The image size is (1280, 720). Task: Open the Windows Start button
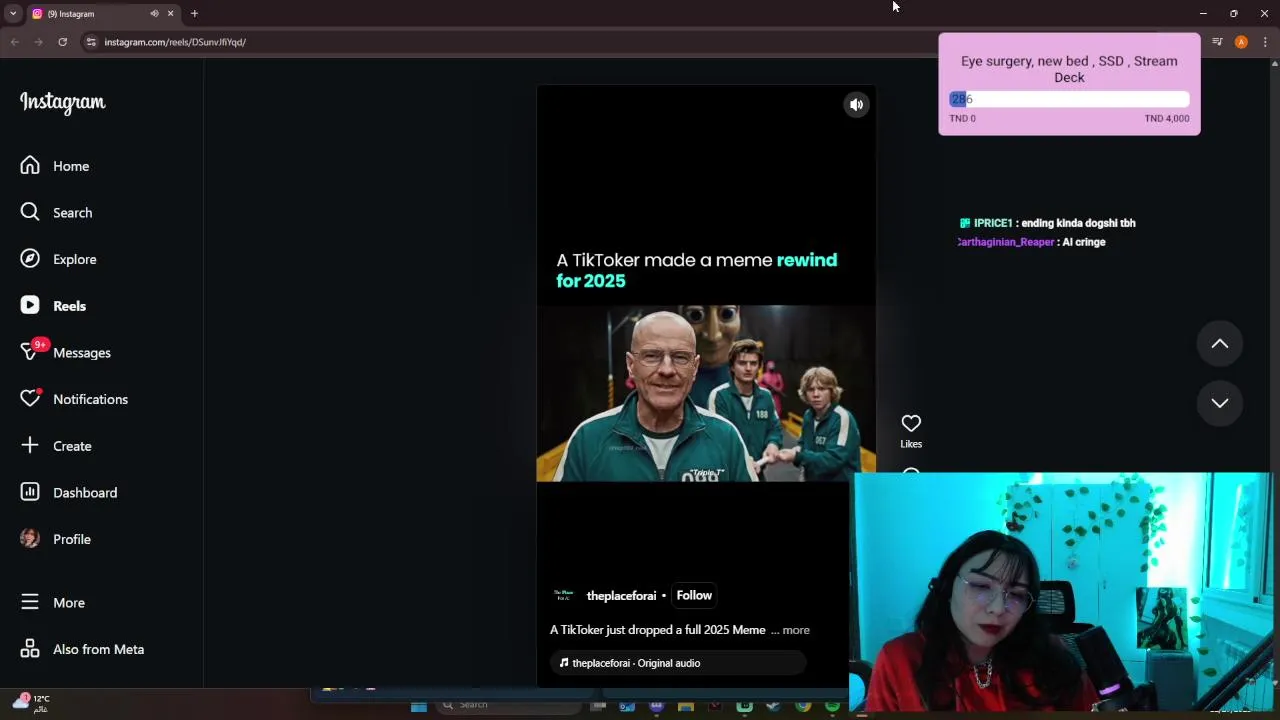pyautogui.click(x=419, y=706)
